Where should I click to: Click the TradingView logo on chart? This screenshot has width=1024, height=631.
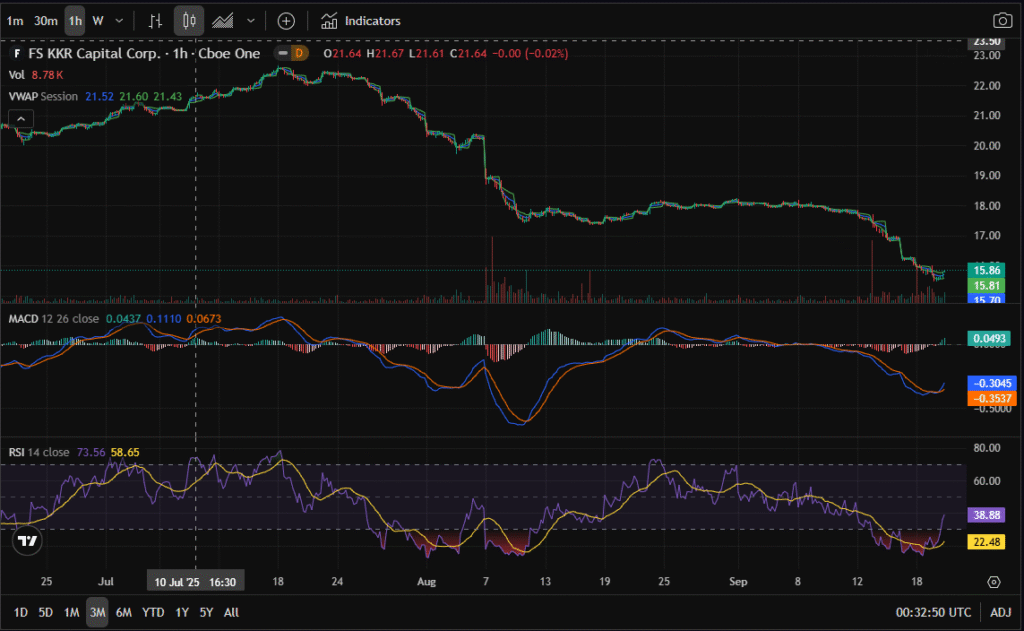pyautogui.click(x=28, y=541)
